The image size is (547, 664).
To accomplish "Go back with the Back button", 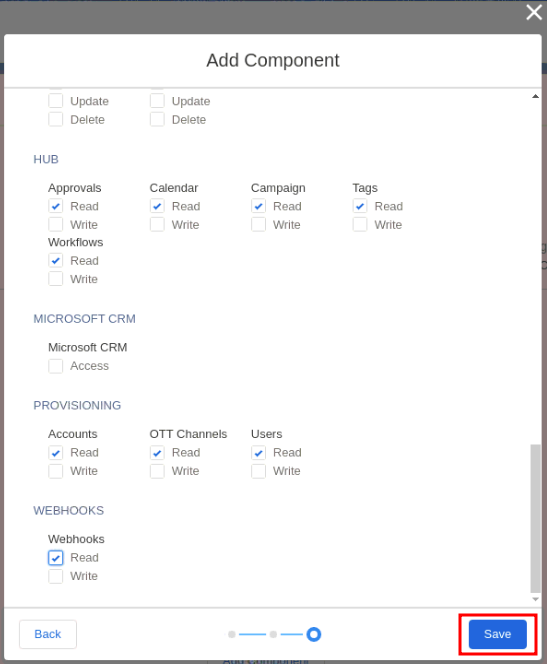I will (48, 634).
